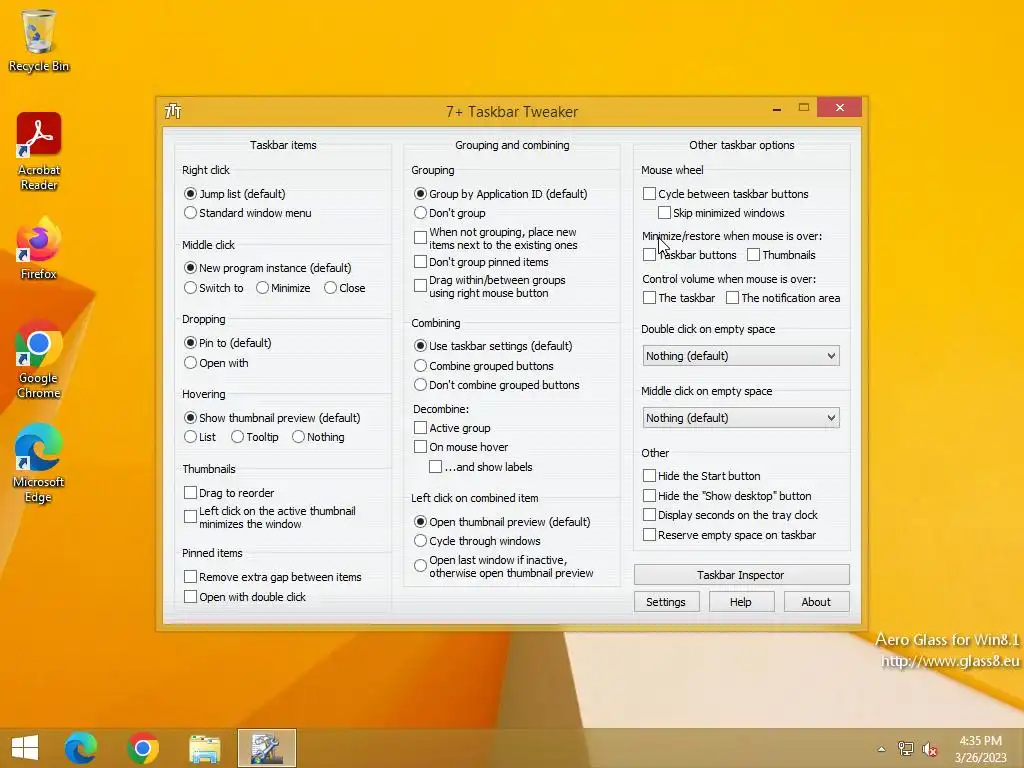This screenshot has width=1024, height=768.
Task: Expand Middle click on empty space dropdown
Action: click(741, 418)
